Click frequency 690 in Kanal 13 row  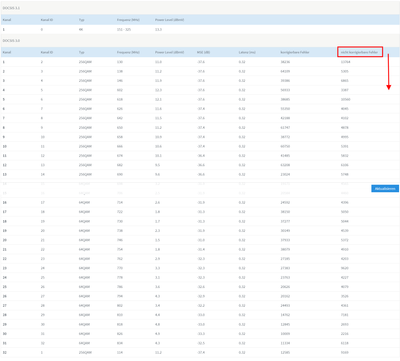120,174
